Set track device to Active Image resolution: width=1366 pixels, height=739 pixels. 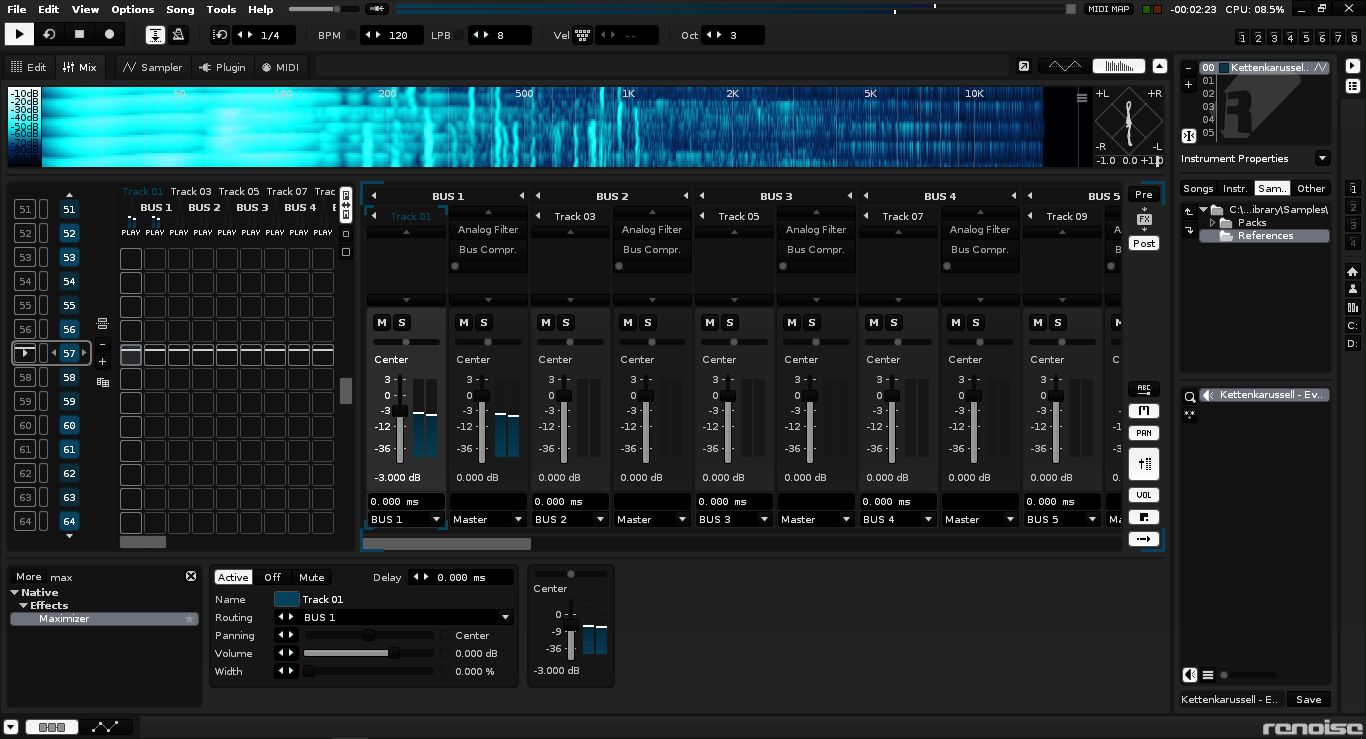click(233, 577)
